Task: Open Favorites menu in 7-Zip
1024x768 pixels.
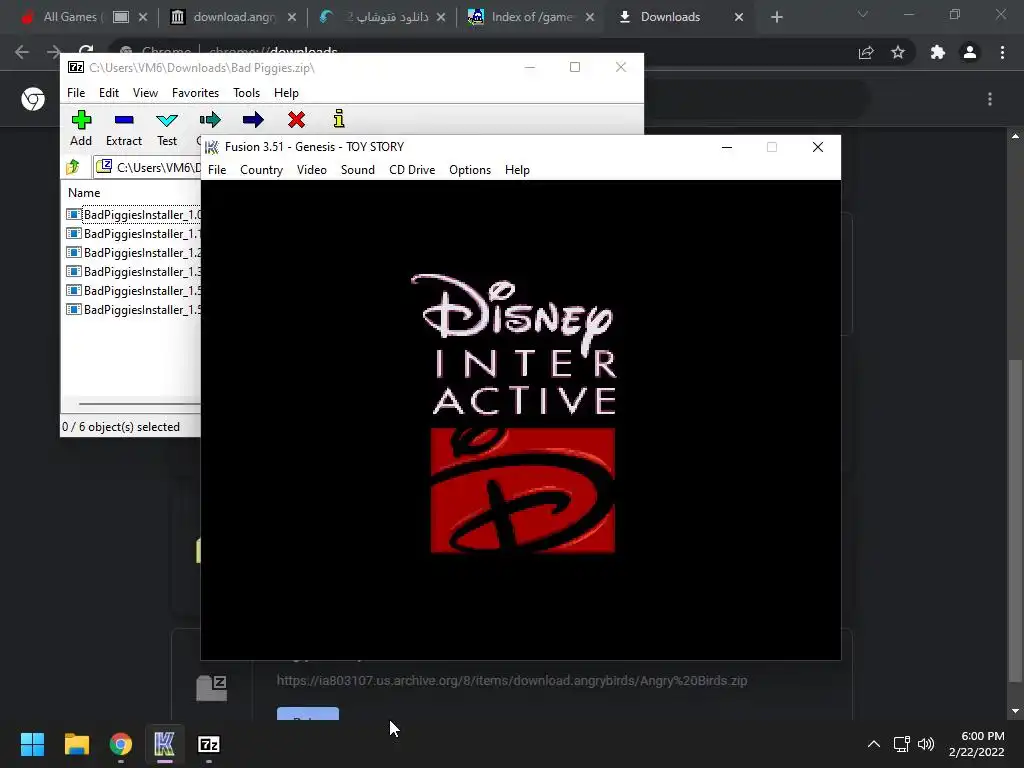Action: [x=195, y=93]
